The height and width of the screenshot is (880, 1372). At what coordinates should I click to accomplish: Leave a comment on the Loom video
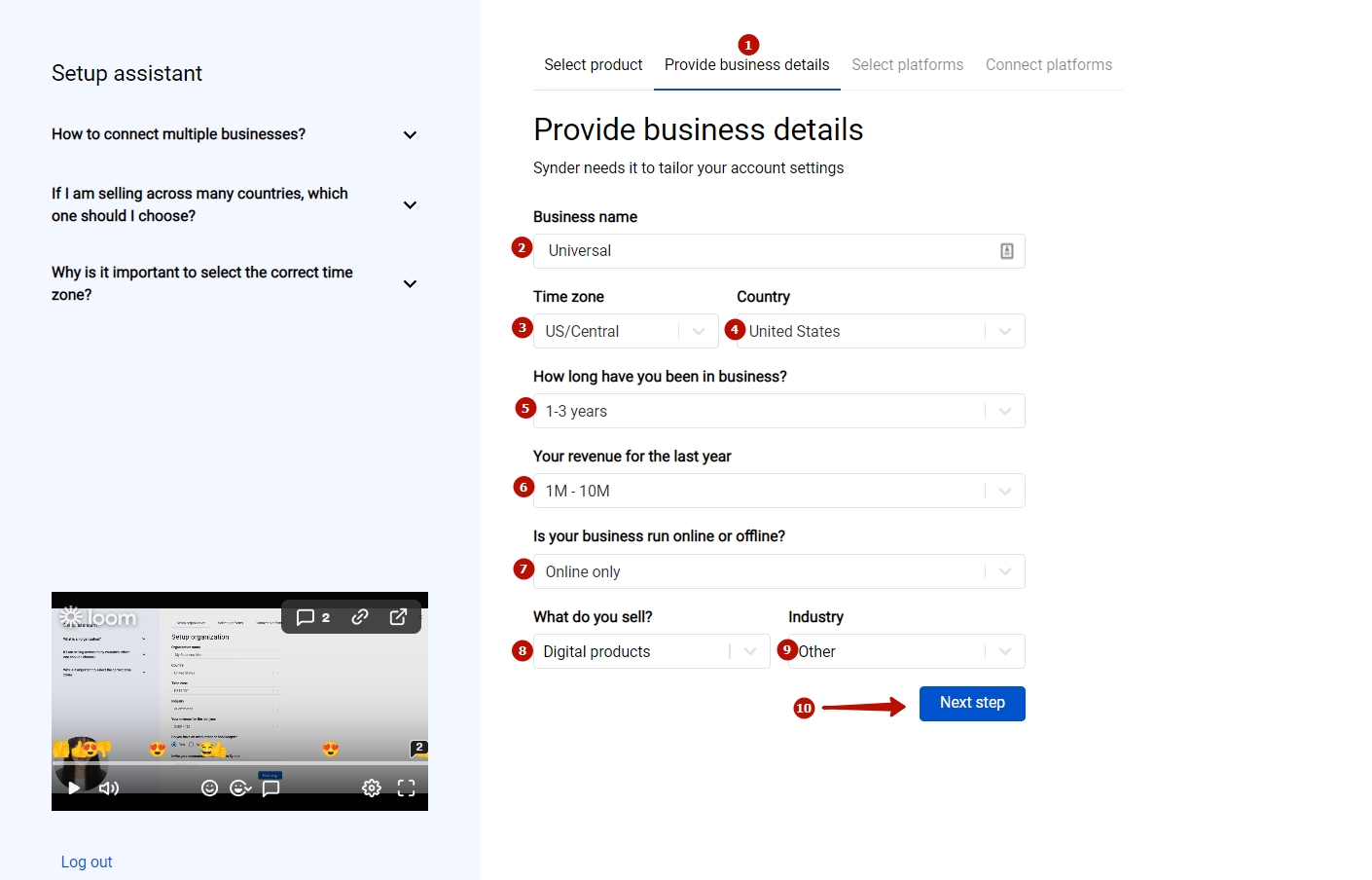[271, 788]
